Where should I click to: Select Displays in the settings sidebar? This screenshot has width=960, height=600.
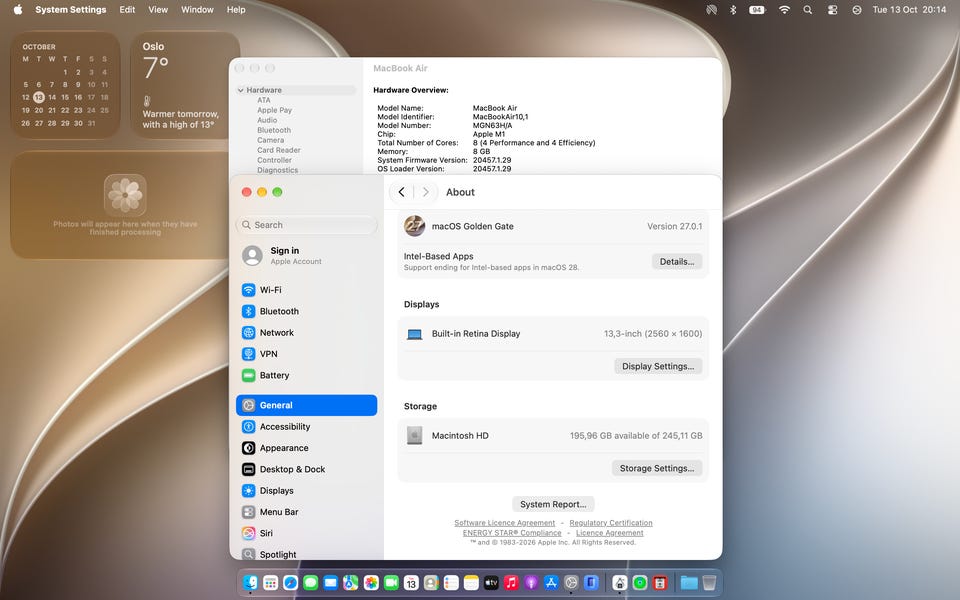(x=306, y=491)
